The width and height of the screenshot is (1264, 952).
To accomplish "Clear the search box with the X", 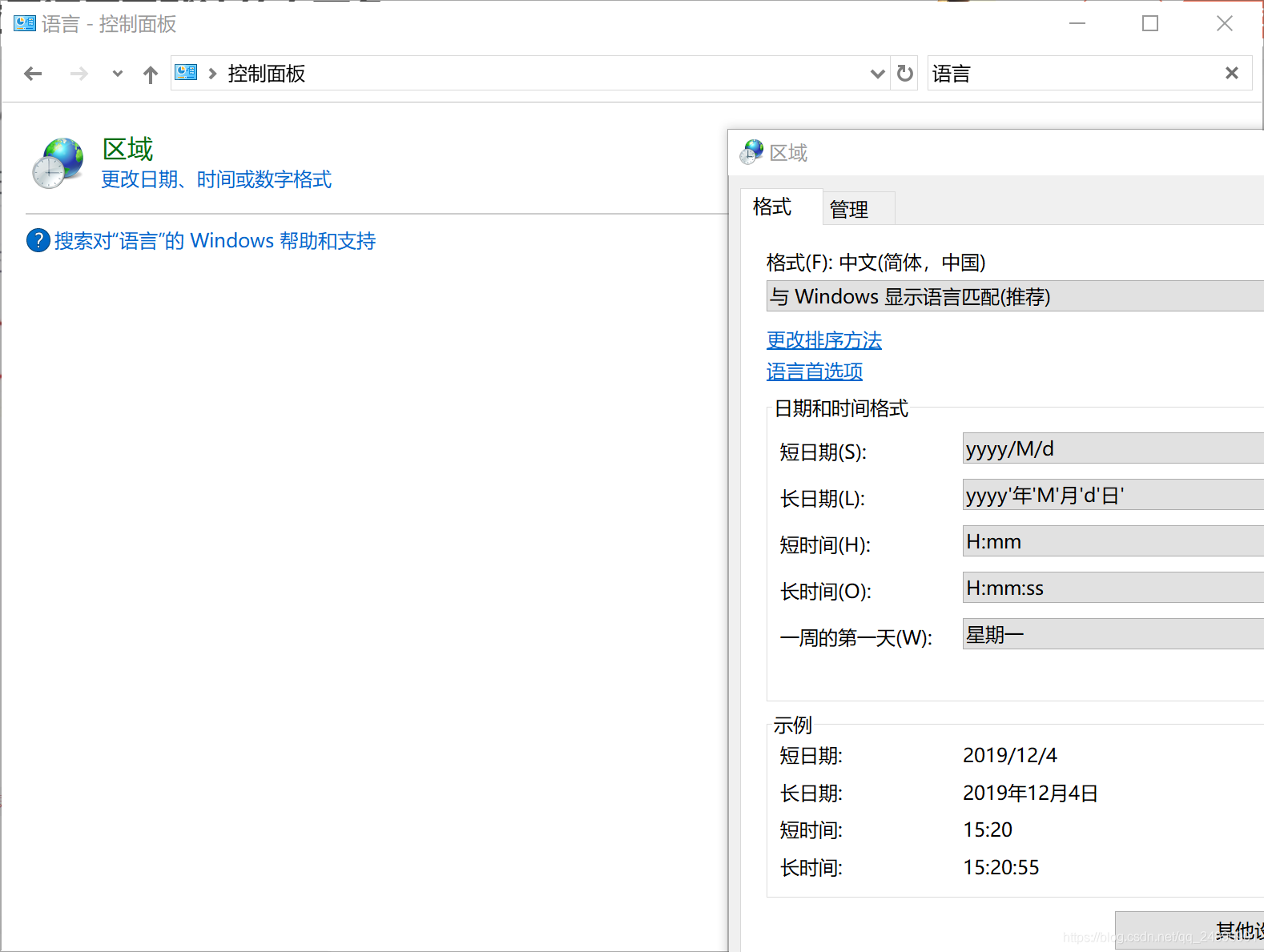I will pos(1232,74).
